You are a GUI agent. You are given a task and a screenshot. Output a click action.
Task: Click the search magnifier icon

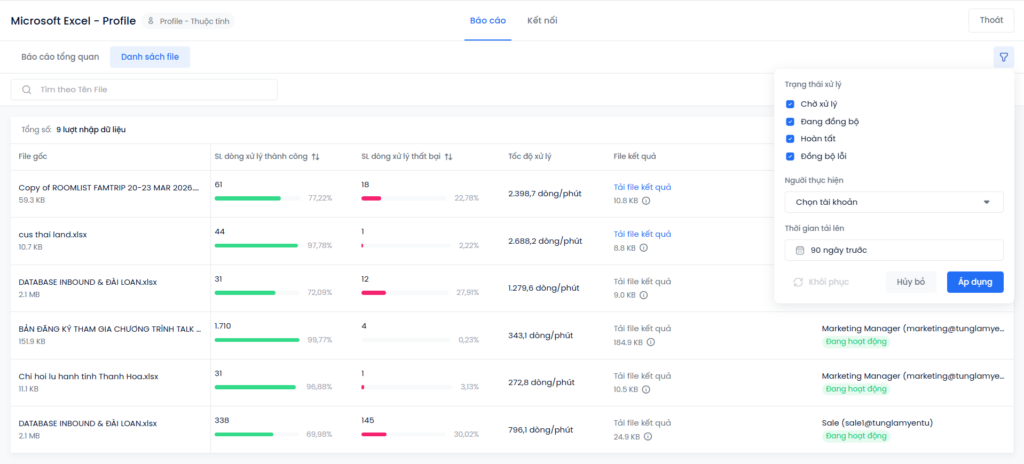coord(27,90)
